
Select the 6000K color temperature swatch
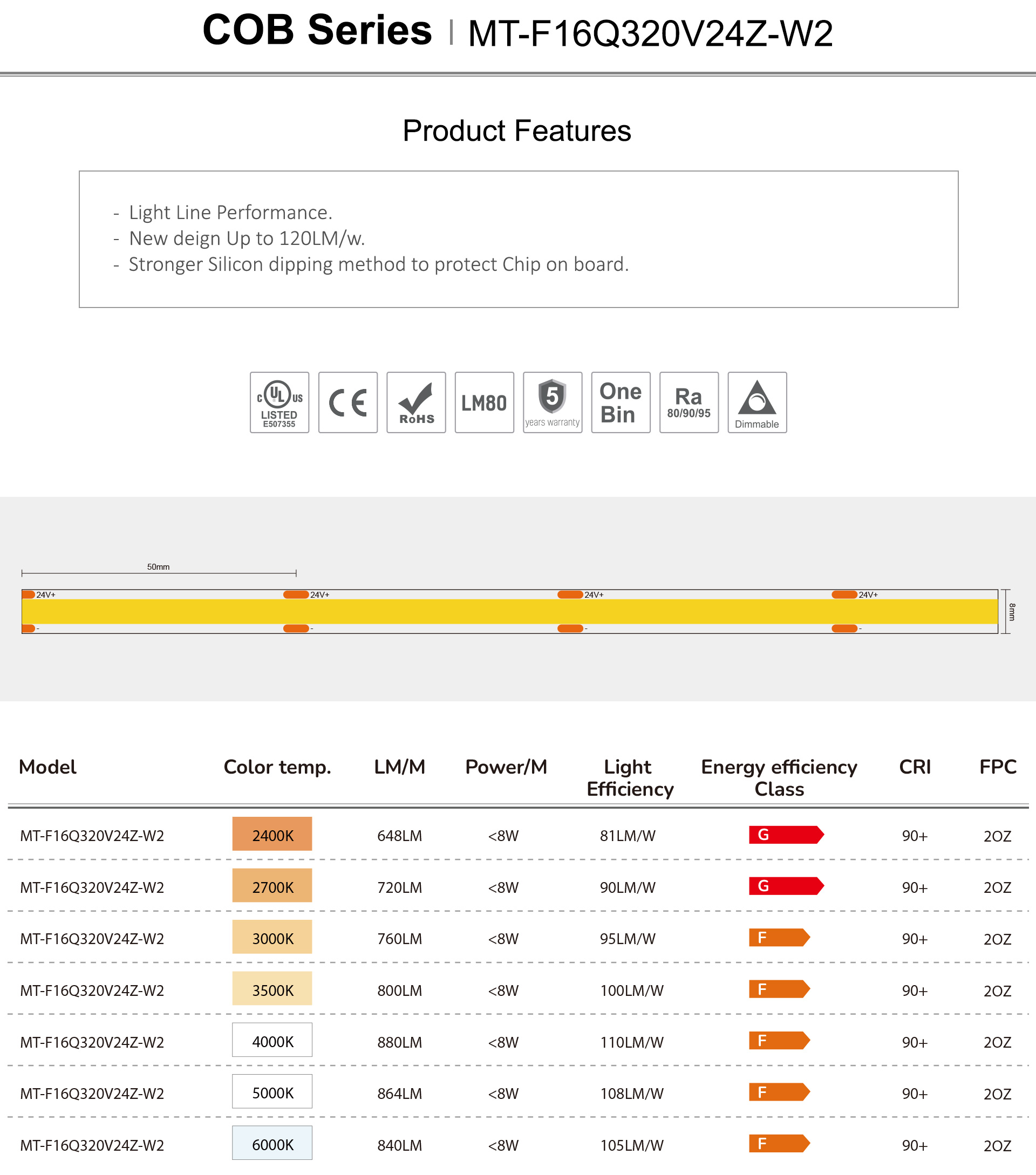pos(272,1143)
